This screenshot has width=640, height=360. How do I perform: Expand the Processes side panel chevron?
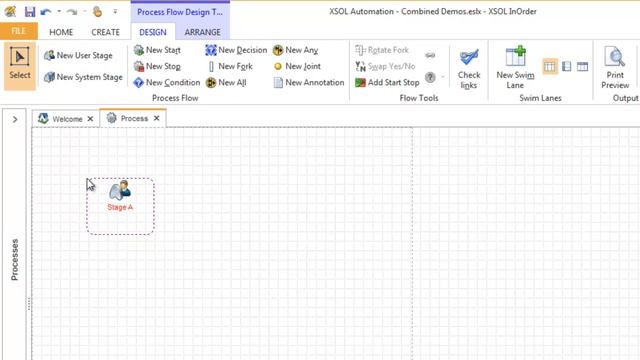click(x=15, y=120)
